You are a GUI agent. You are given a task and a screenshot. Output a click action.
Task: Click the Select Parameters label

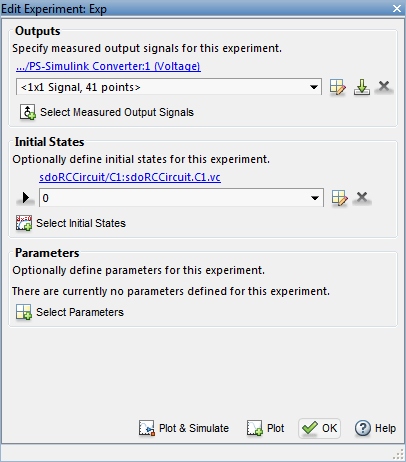point(80,312)
